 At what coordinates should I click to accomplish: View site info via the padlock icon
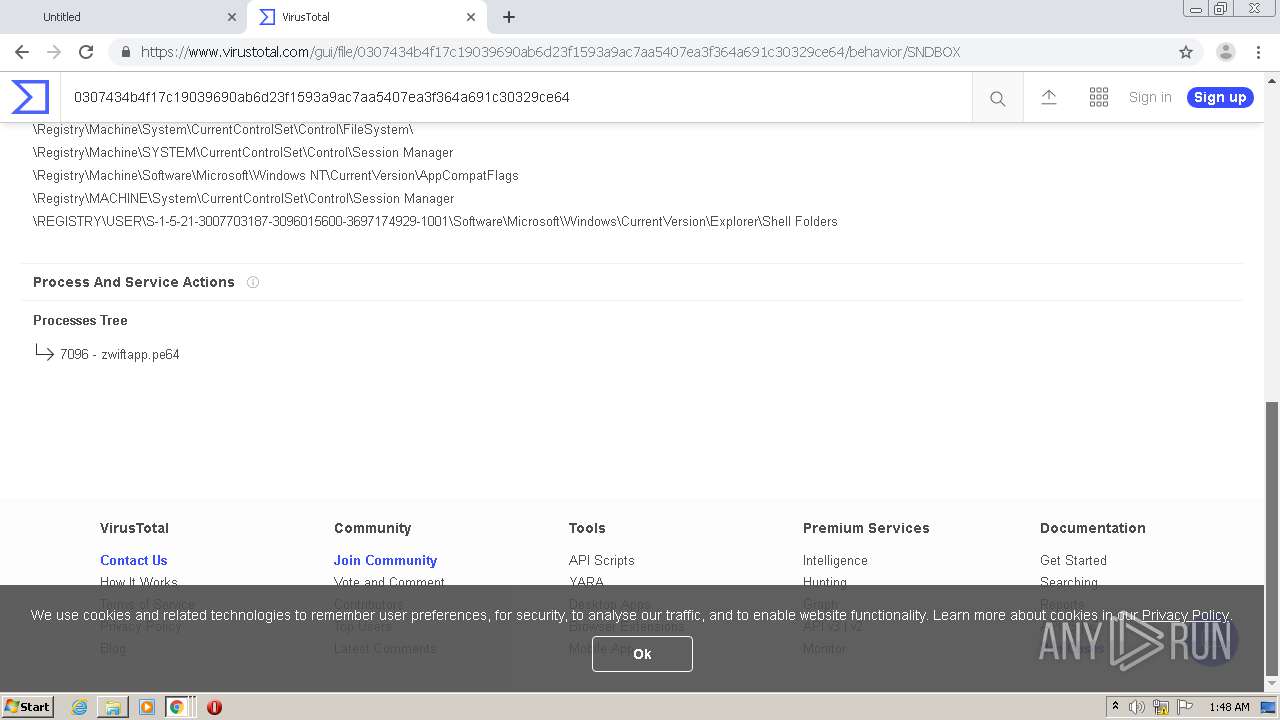[125, 52]
